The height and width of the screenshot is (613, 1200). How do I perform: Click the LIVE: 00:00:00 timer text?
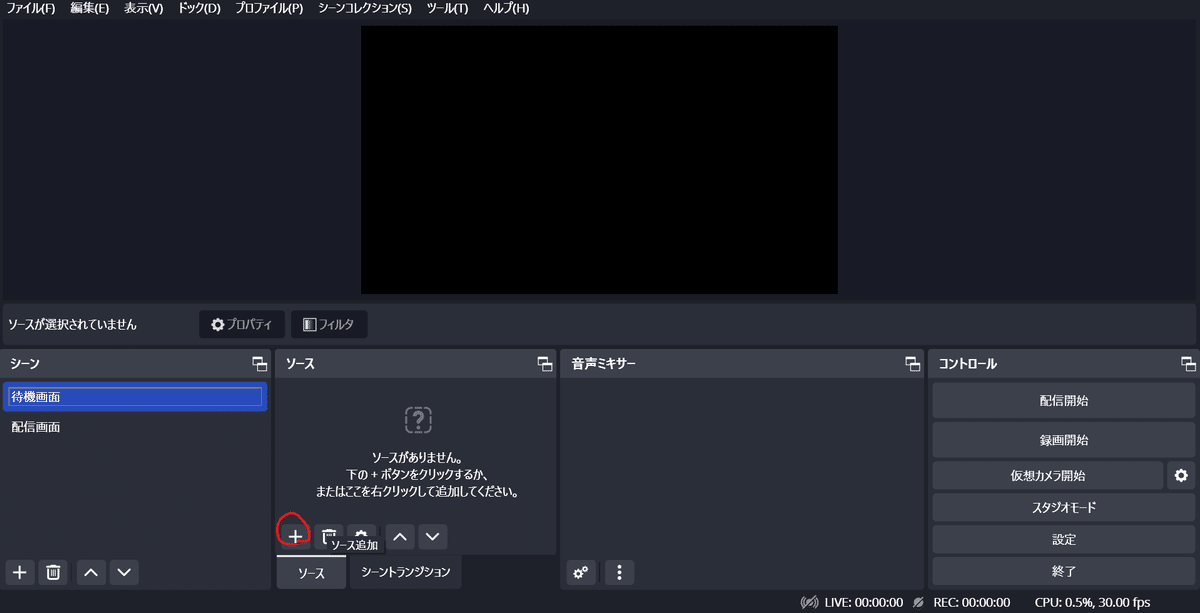(x=864, y=603)
